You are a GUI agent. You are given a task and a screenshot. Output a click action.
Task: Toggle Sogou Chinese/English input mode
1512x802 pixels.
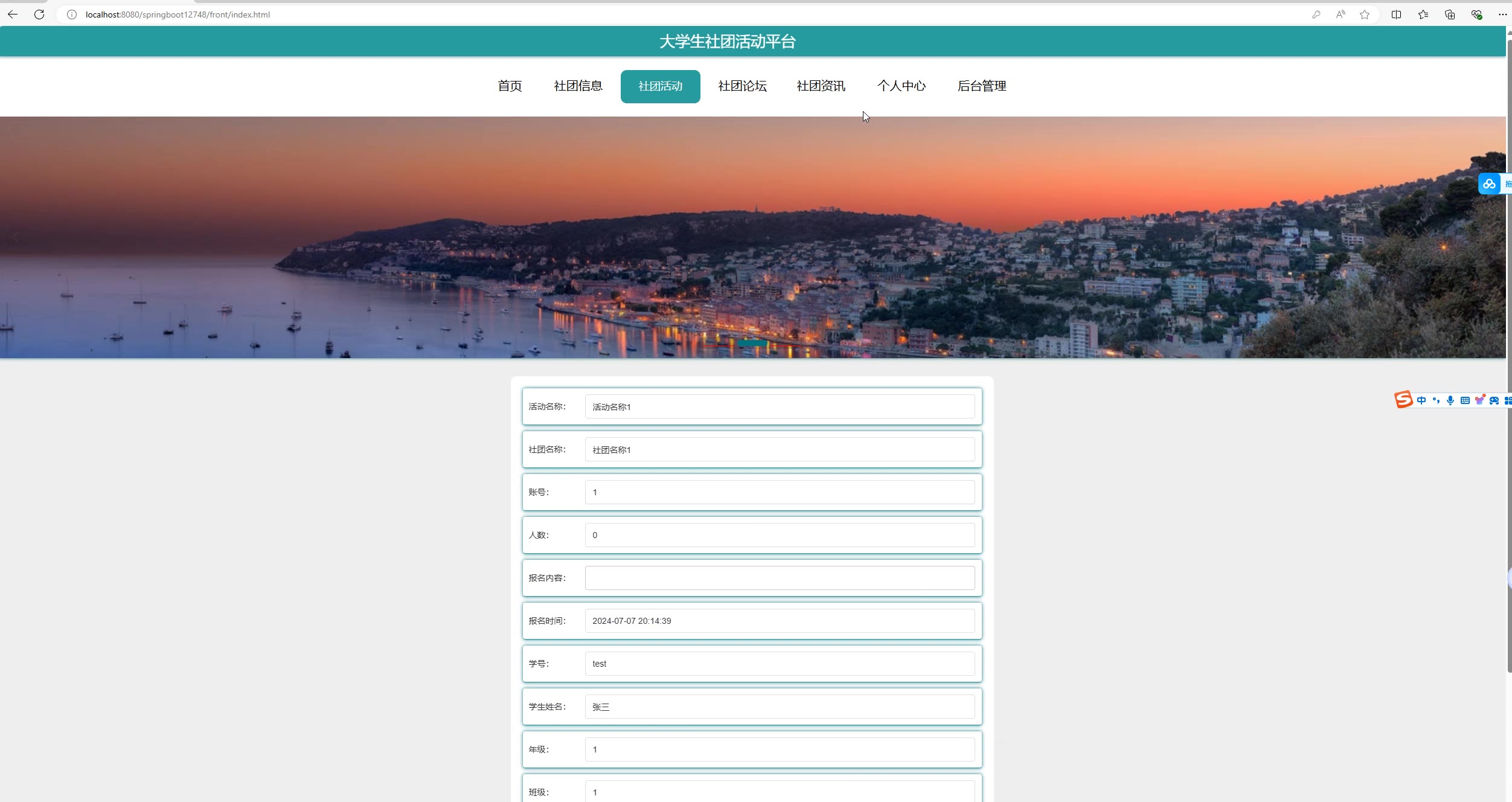(1421, 400)
